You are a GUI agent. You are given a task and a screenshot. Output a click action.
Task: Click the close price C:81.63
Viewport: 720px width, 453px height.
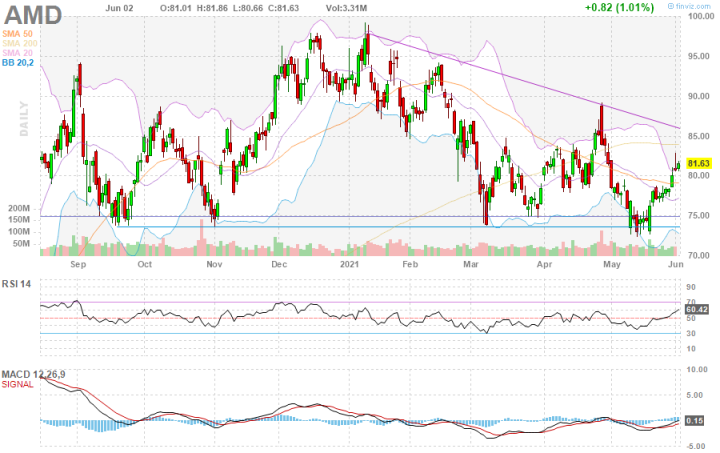(282, 8)
